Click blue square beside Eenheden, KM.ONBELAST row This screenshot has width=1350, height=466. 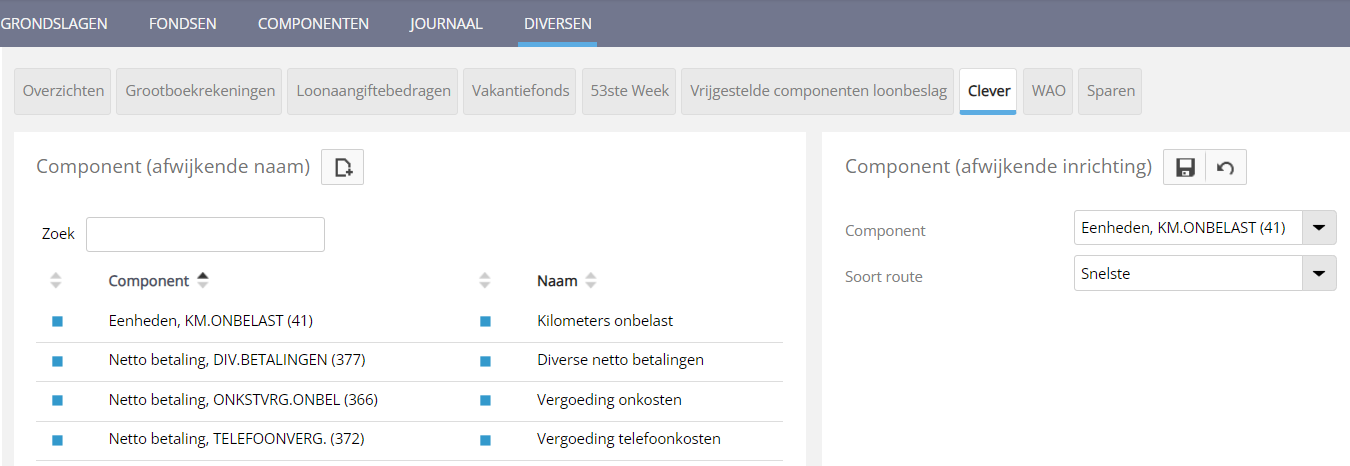(57, 321)
